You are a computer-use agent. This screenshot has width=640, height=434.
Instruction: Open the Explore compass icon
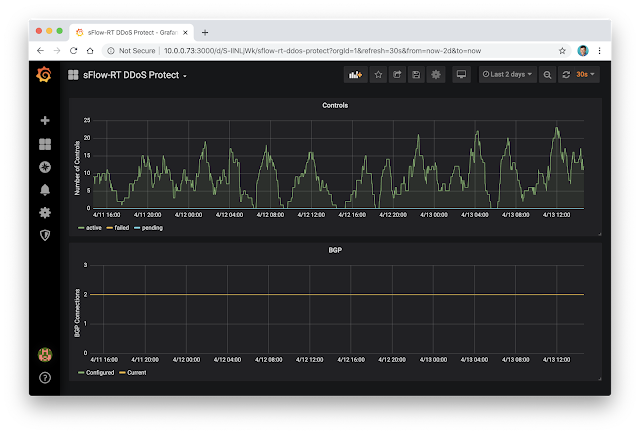coord(45,167)
